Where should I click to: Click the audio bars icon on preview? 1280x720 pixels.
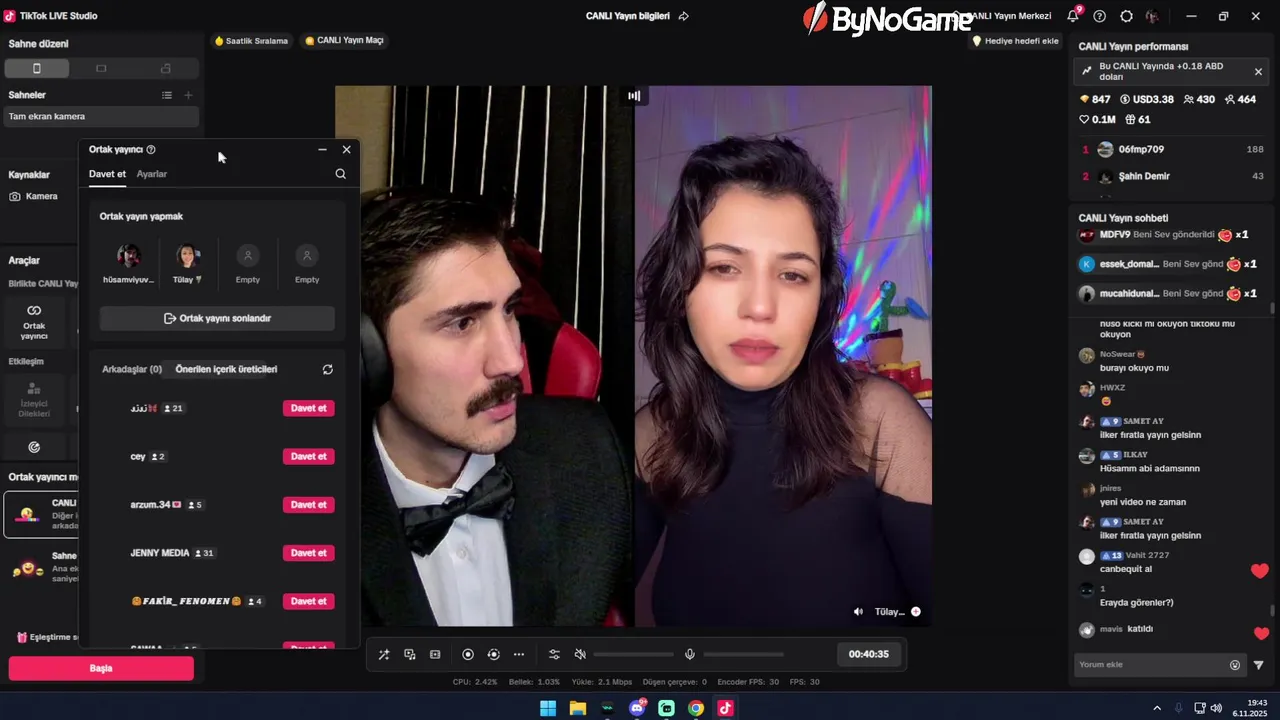[634, 96]
